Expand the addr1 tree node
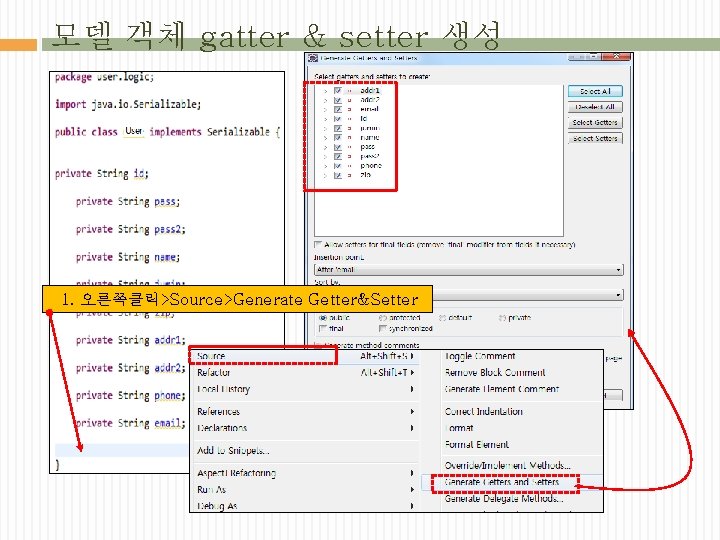 click(x=325, y=91)
